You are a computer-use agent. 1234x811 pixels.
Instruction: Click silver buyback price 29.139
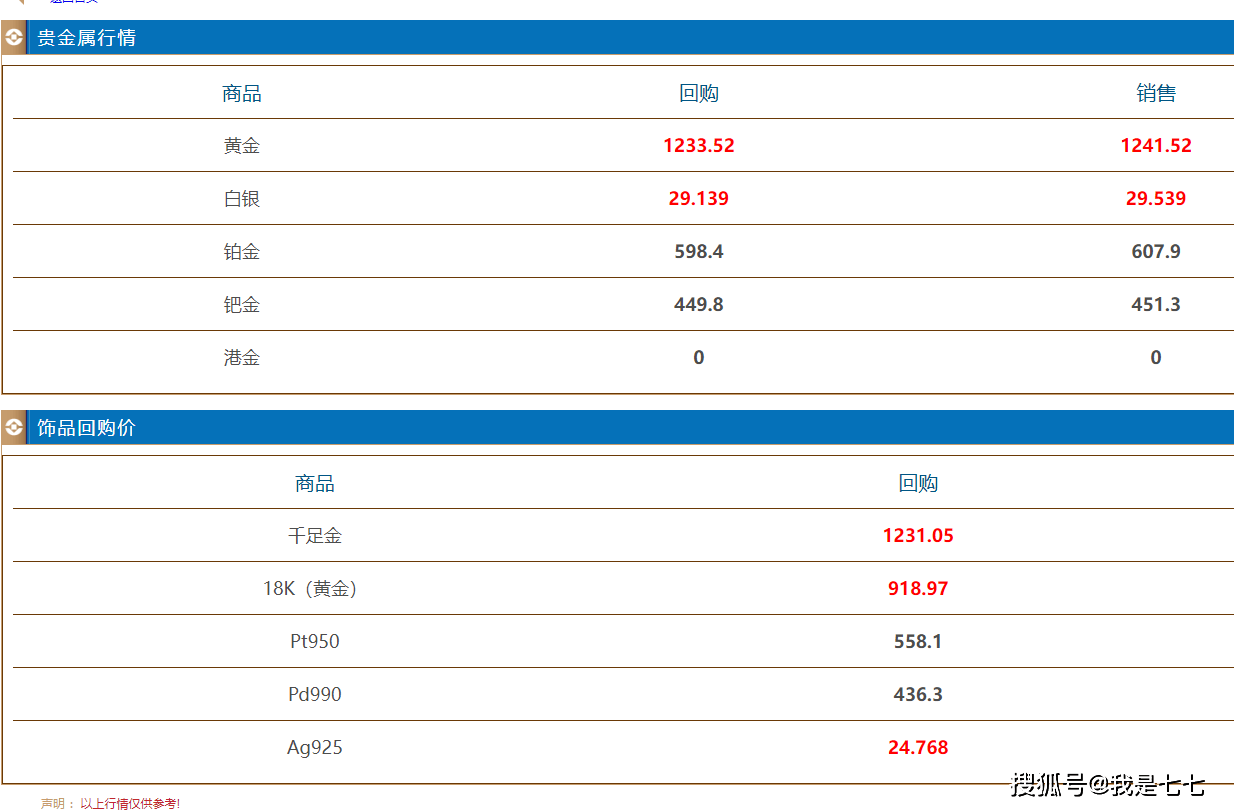point(698,199)
